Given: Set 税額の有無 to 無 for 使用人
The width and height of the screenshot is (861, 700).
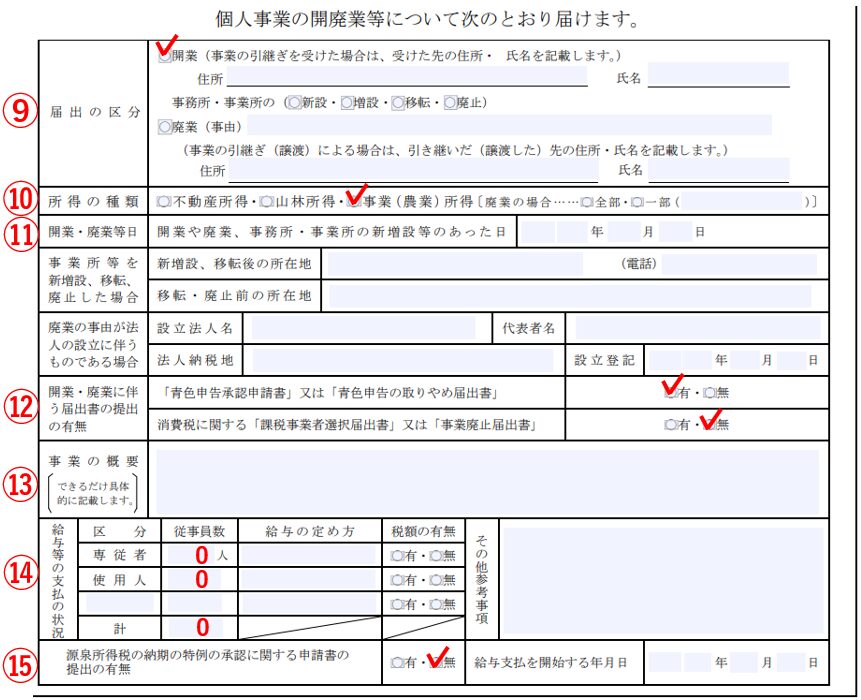Looking at the screenshot, I should pos(436,580).
